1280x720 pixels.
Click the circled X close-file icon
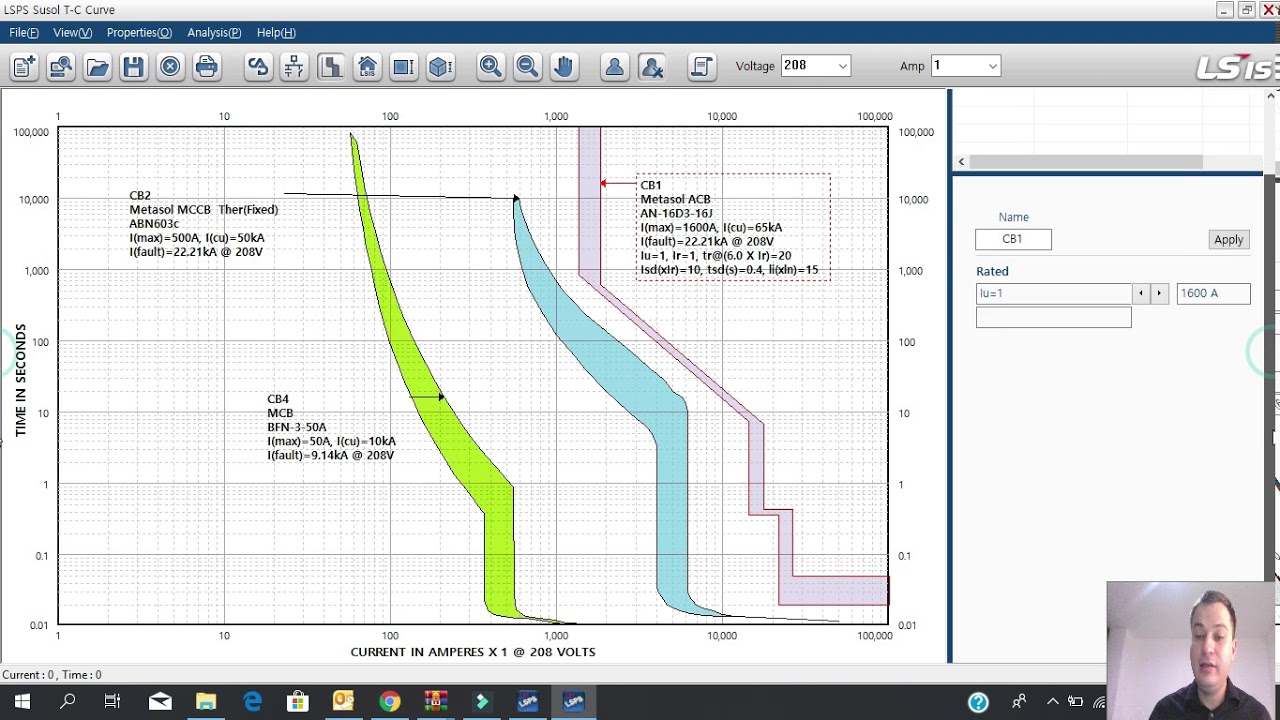(170, 67)
